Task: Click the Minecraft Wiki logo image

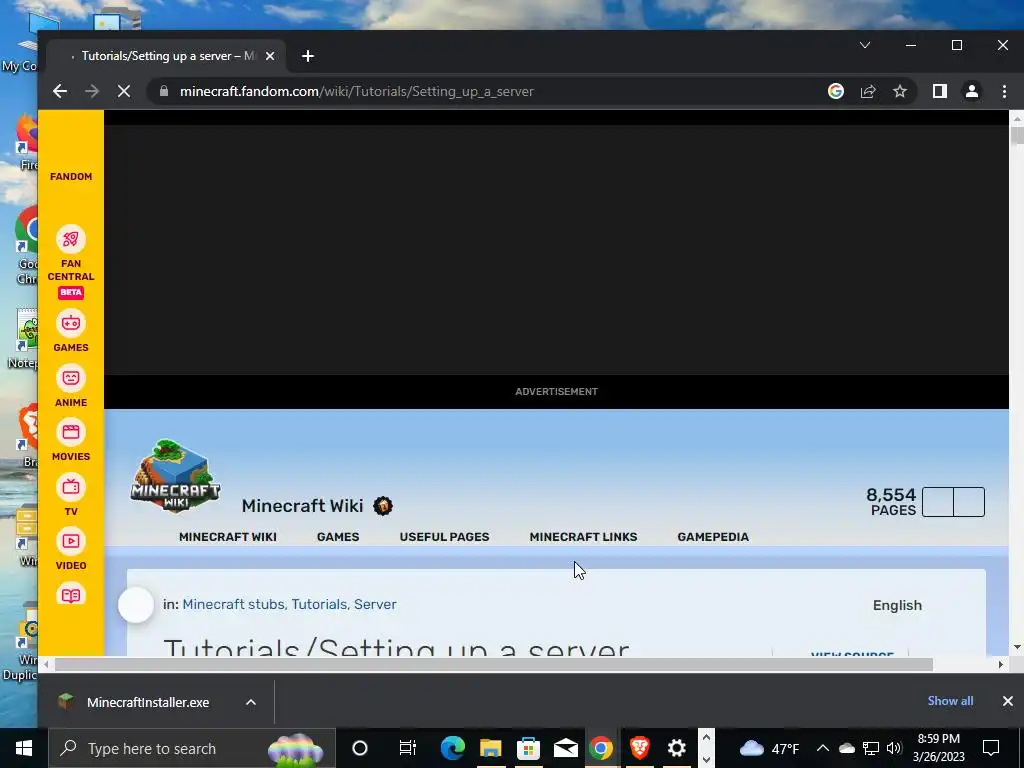Action: [x=176, y=475]
